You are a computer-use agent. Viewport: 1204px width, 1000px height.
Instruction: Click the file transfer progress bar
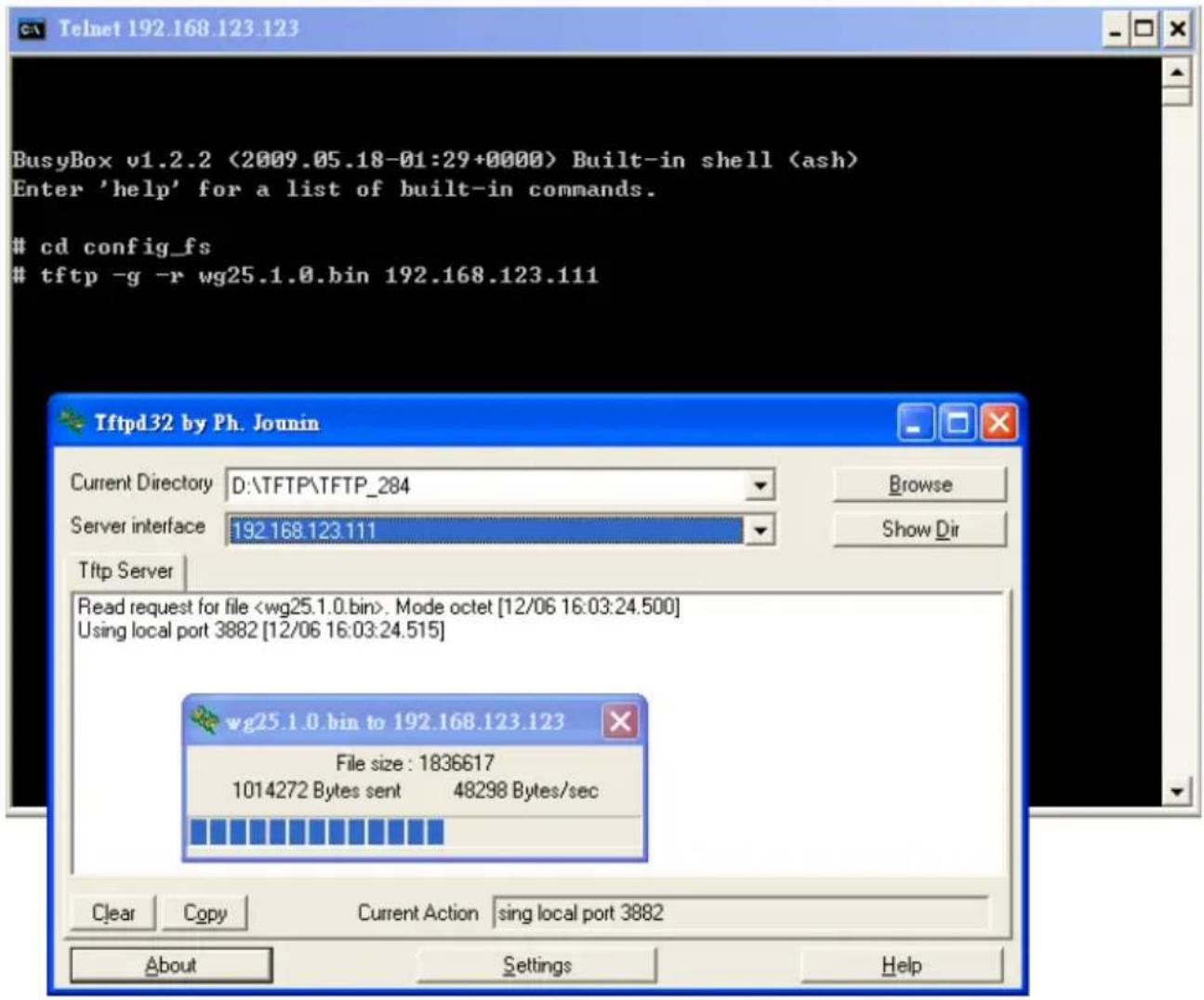[x=415, y=832]
